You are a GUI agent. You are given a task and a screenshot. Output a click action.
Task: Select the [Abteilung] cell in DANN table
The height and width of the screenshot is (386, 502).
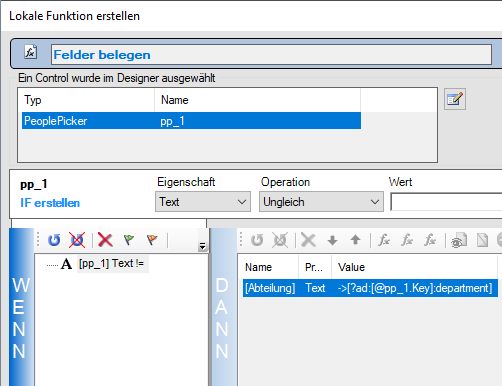[x=270, y=288]
